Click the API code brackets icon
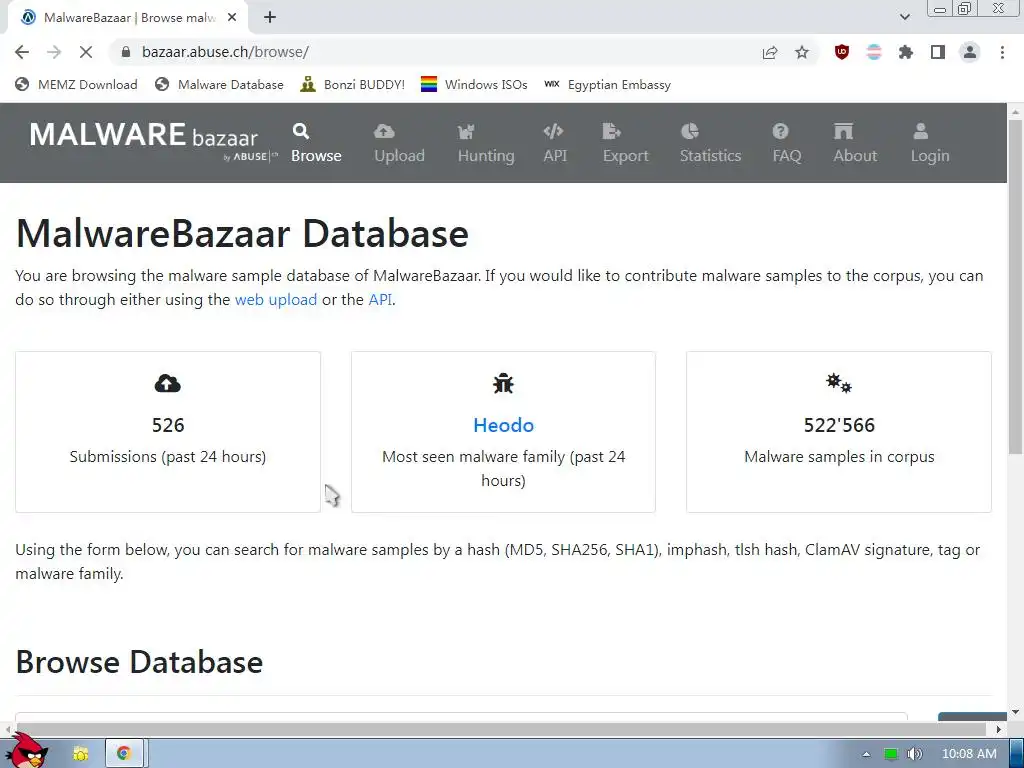This screenshot has height=768, width=1024. tap(553, 131)
